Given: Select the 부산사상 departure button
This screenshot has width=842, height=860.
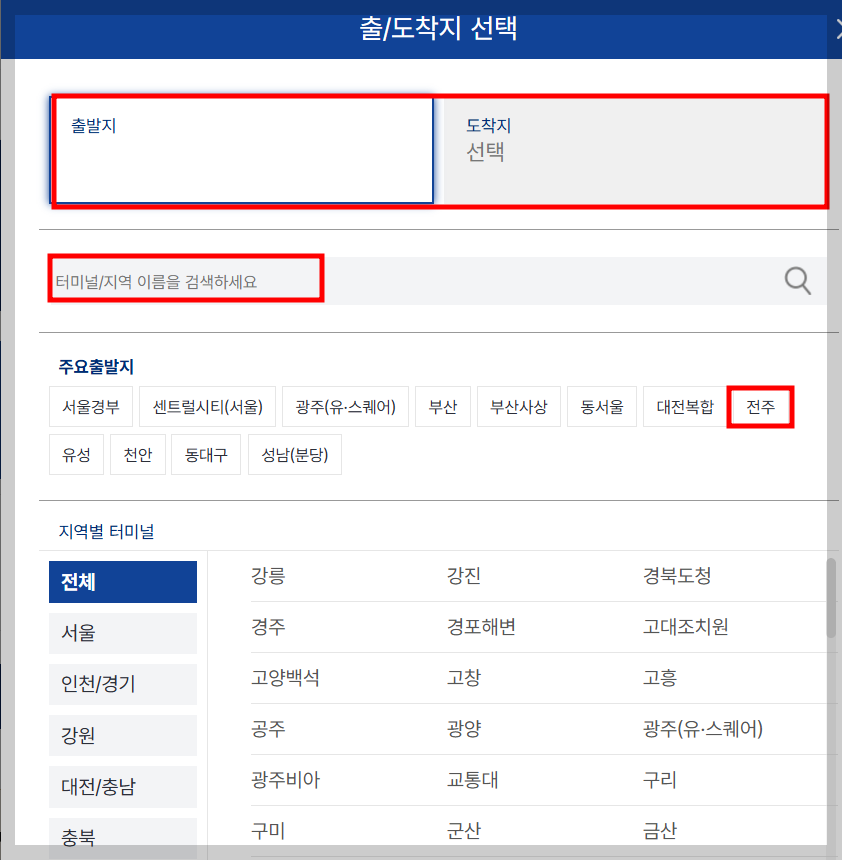Looking at the screenshot, I should [519, 406].
